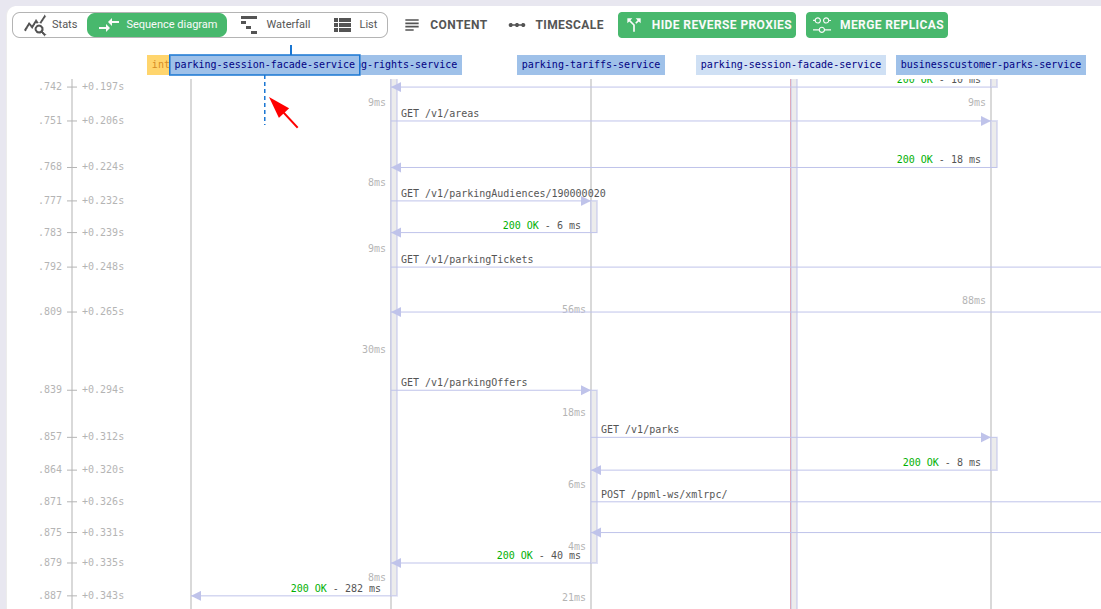The width and height of the screenshot is (1101, 609).
Task: Select the Stats tab
Action: pyautogui.click(x=50, y=24)
